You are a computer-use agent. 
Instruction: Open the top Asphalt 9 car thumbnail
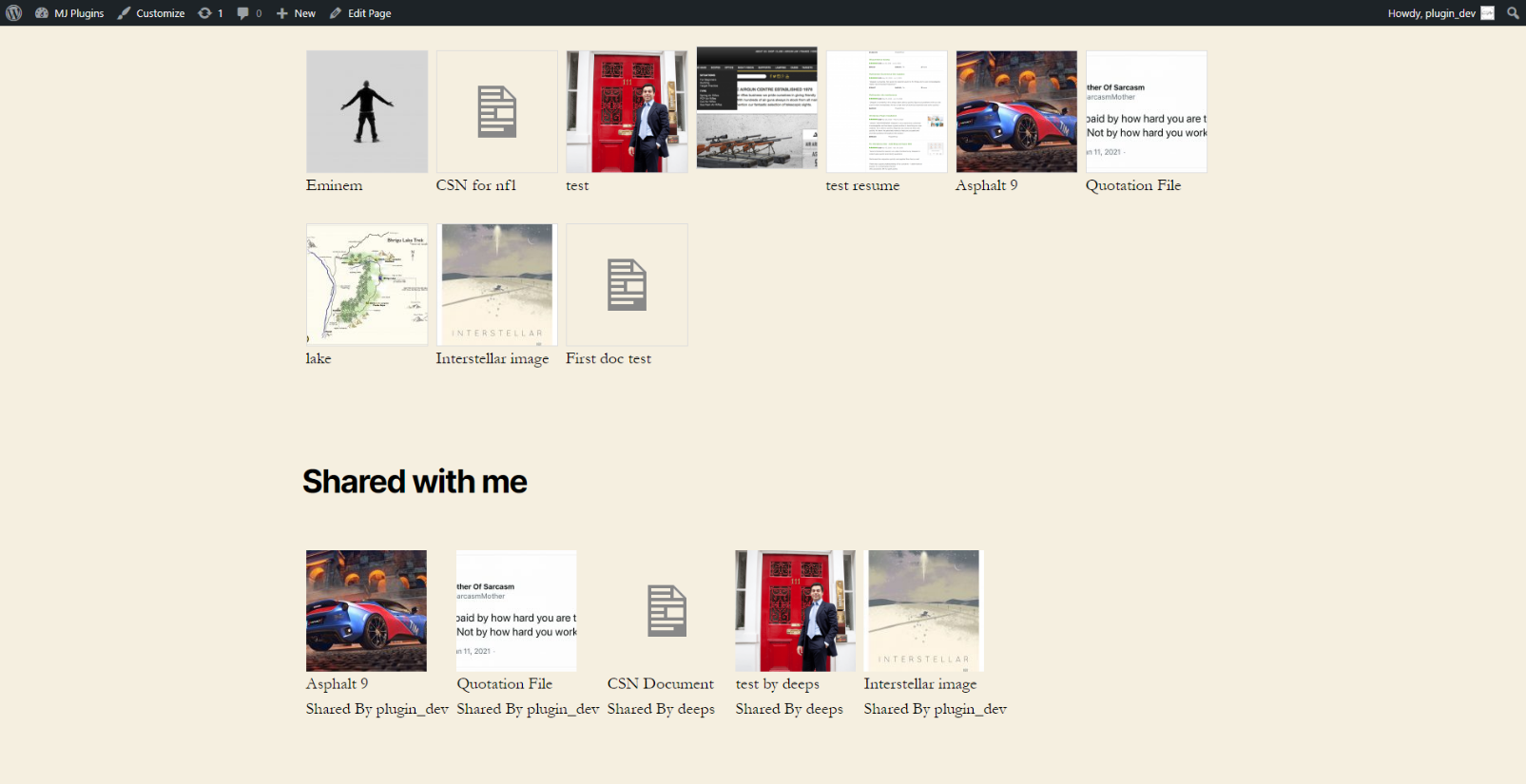[x=1016, y=111]
